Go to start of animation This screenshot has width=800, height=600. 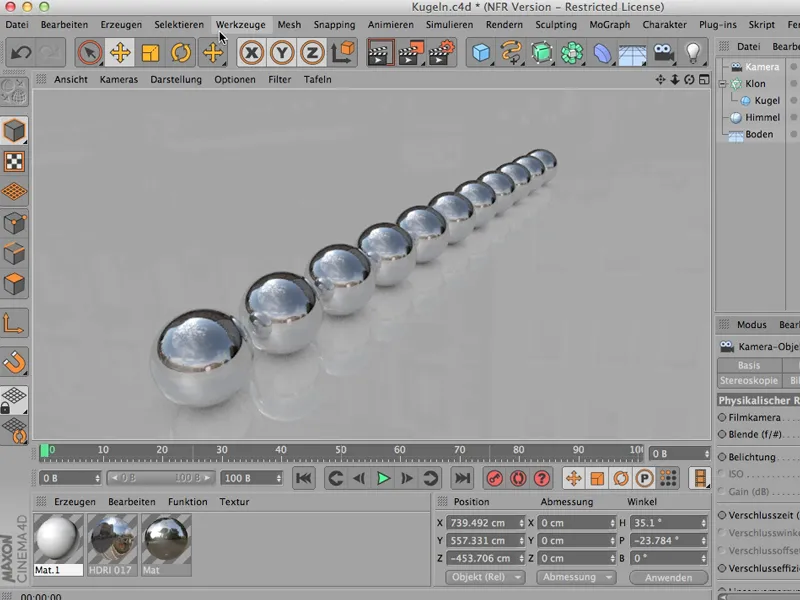304,478
